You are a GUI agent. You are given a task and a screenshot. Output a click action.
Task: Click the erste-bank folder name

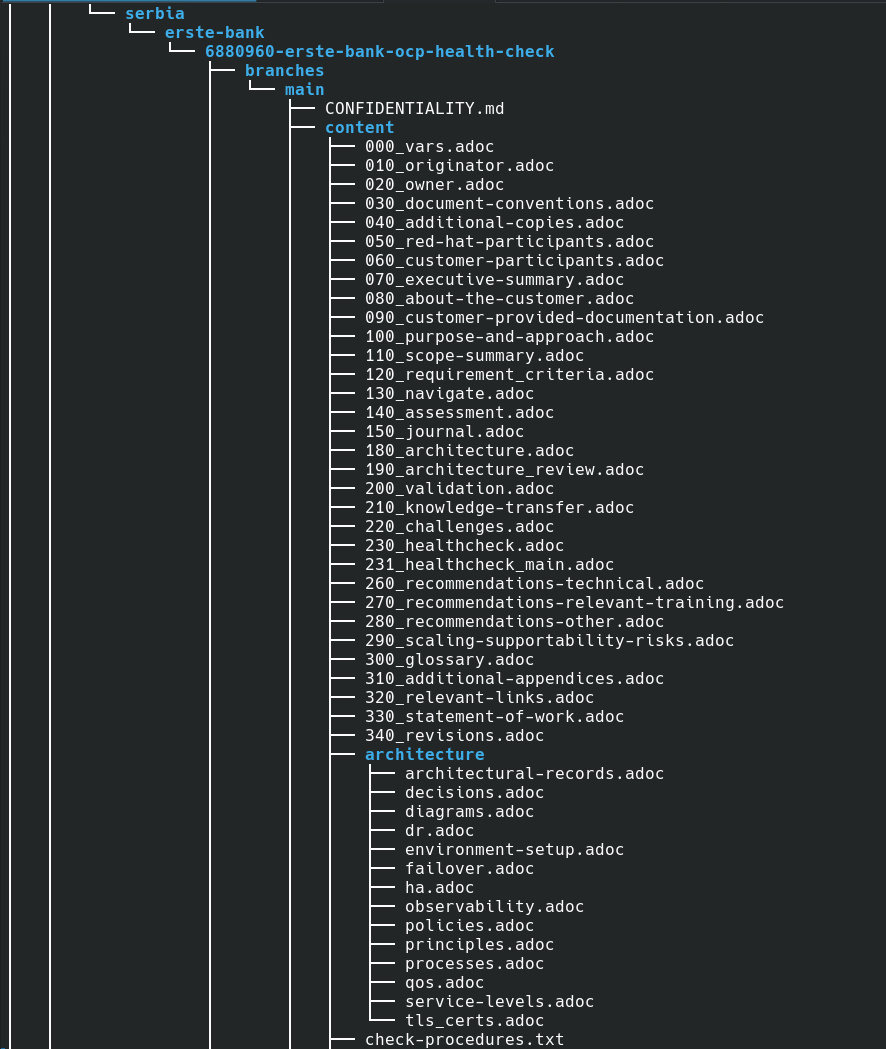pos(214,32)
